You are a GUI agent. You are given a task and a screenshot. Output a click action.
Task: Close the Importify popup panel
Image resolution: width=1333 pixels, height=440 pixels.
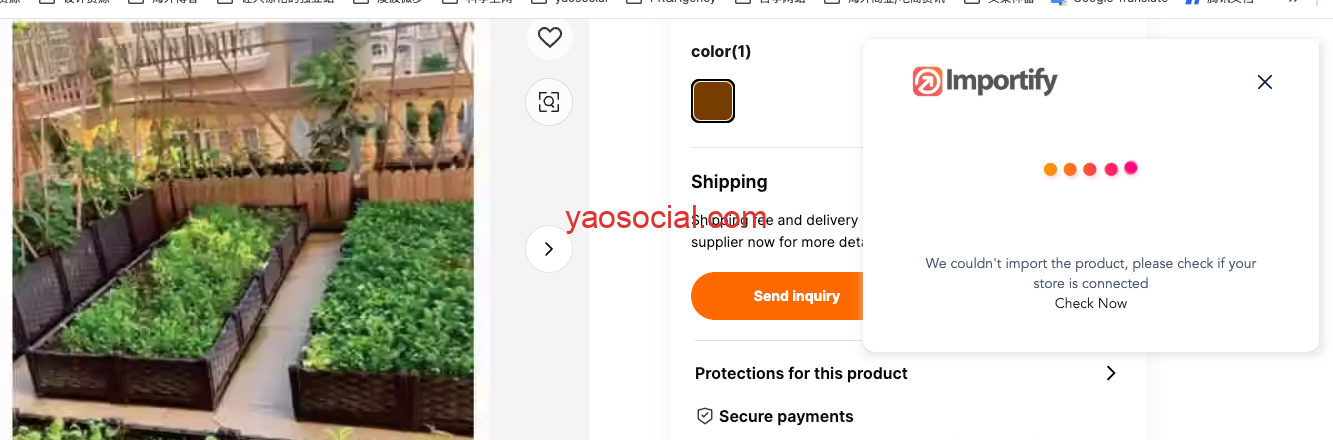tap(1265, 82)
